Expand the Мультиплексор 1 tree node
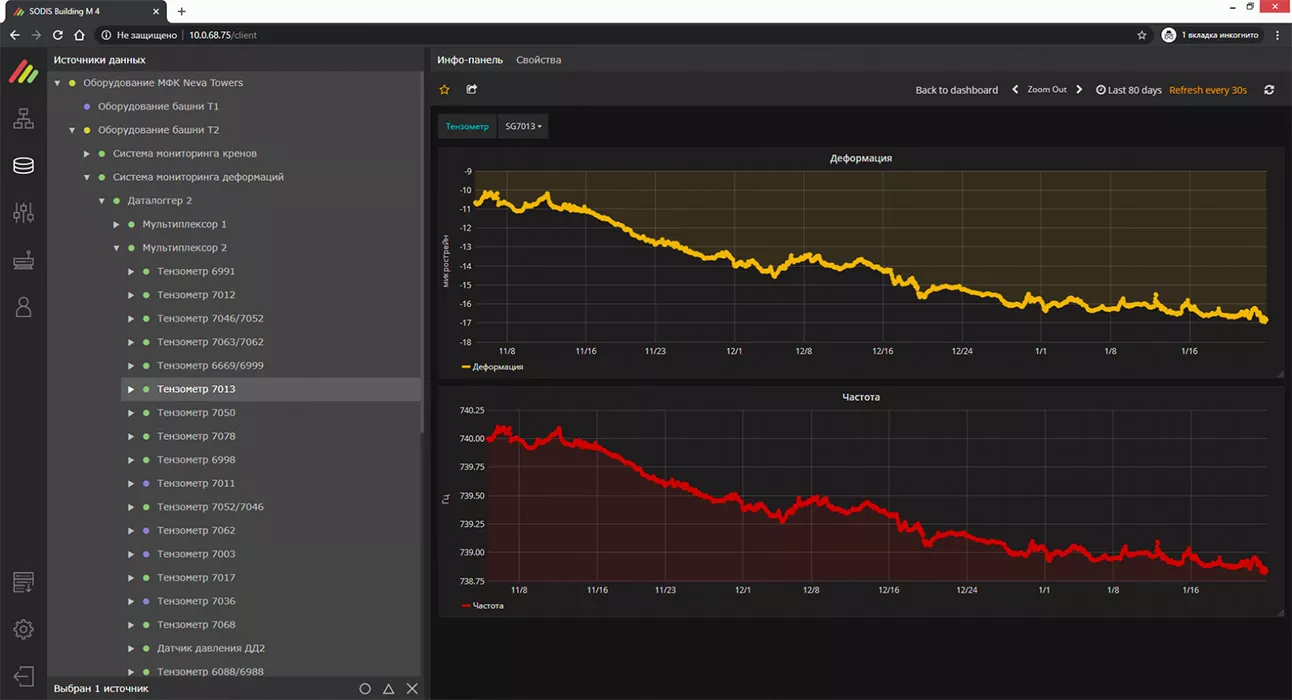The width and height of the screenshot is (1292, 700). (x=117, y=224)
